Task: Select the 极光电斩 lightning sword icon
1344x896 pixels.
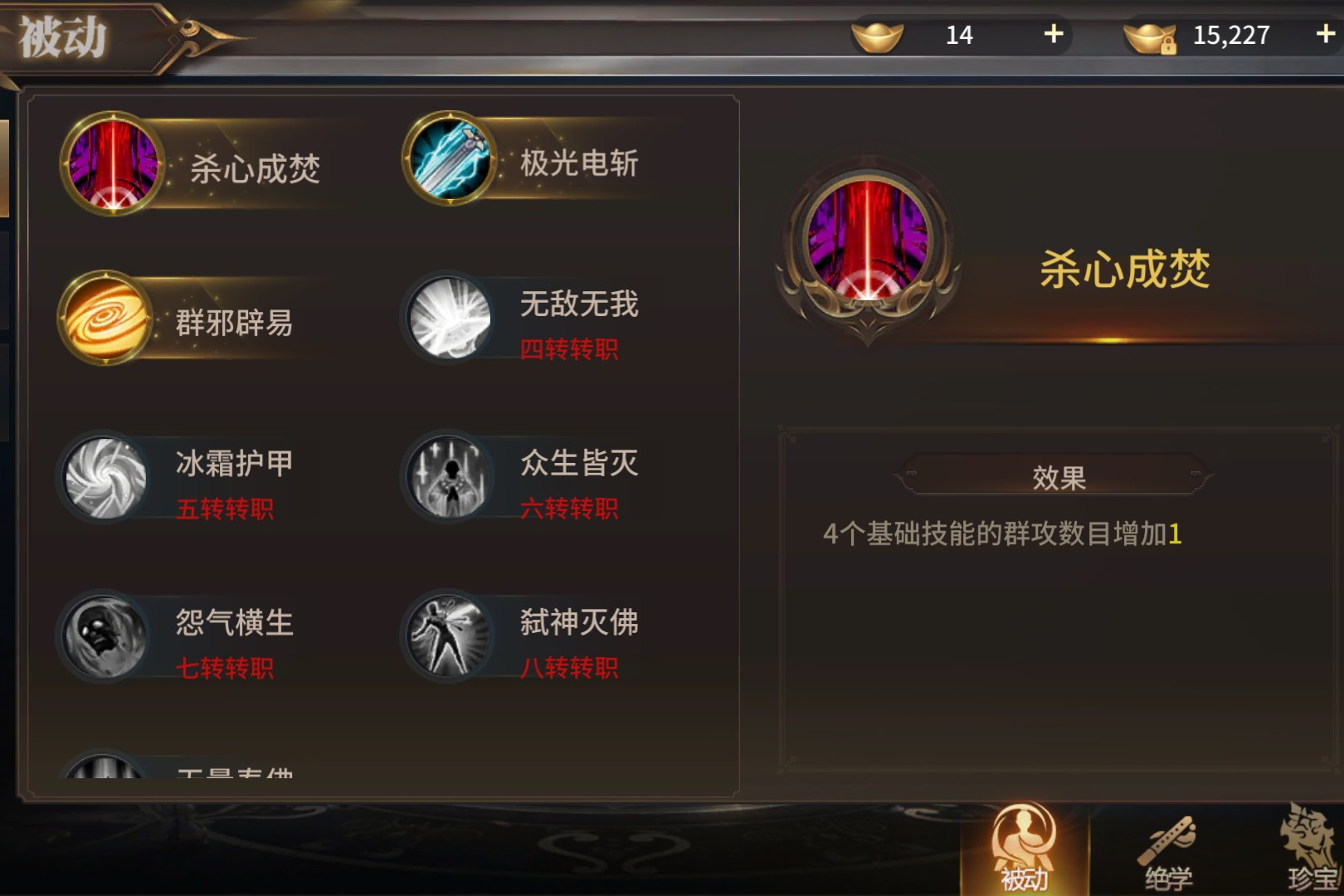Action: click(450, 158)
